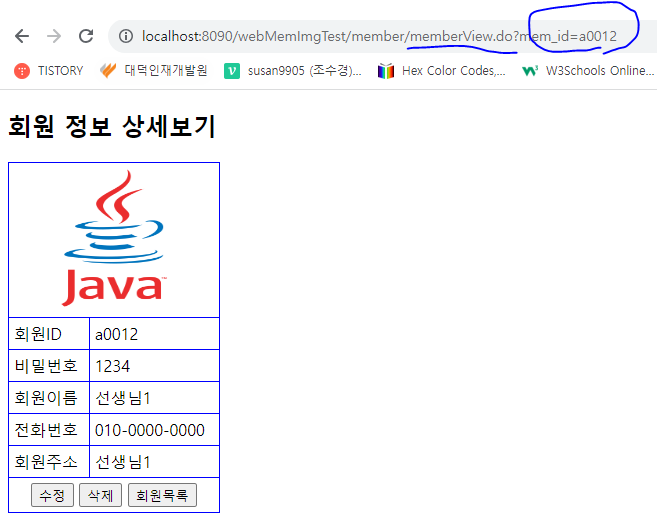The height and width of the screenshot is (532, 657).
Task: Click the 전화번호 label cell
Action: 49,430
